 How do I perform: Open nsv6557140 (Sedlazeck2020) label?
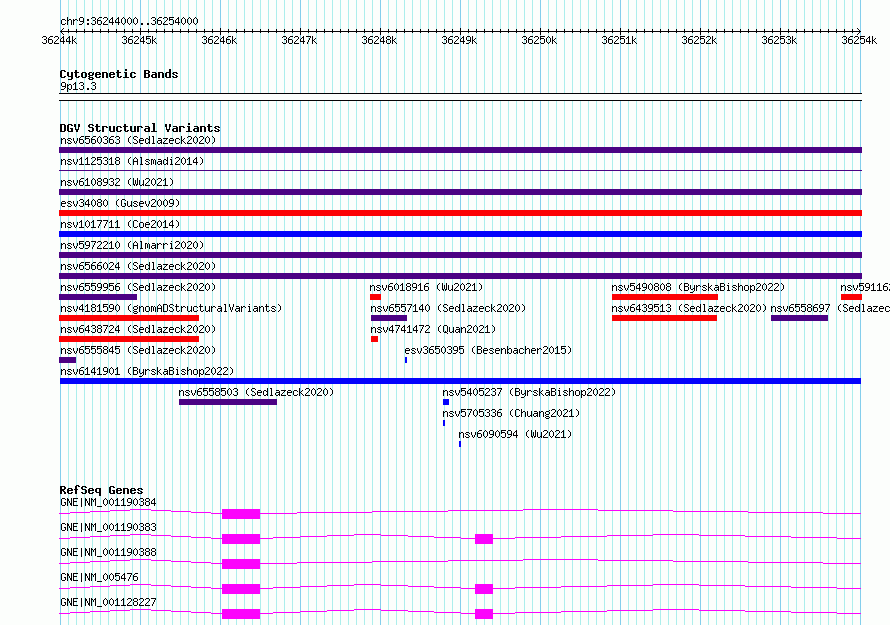448,308
